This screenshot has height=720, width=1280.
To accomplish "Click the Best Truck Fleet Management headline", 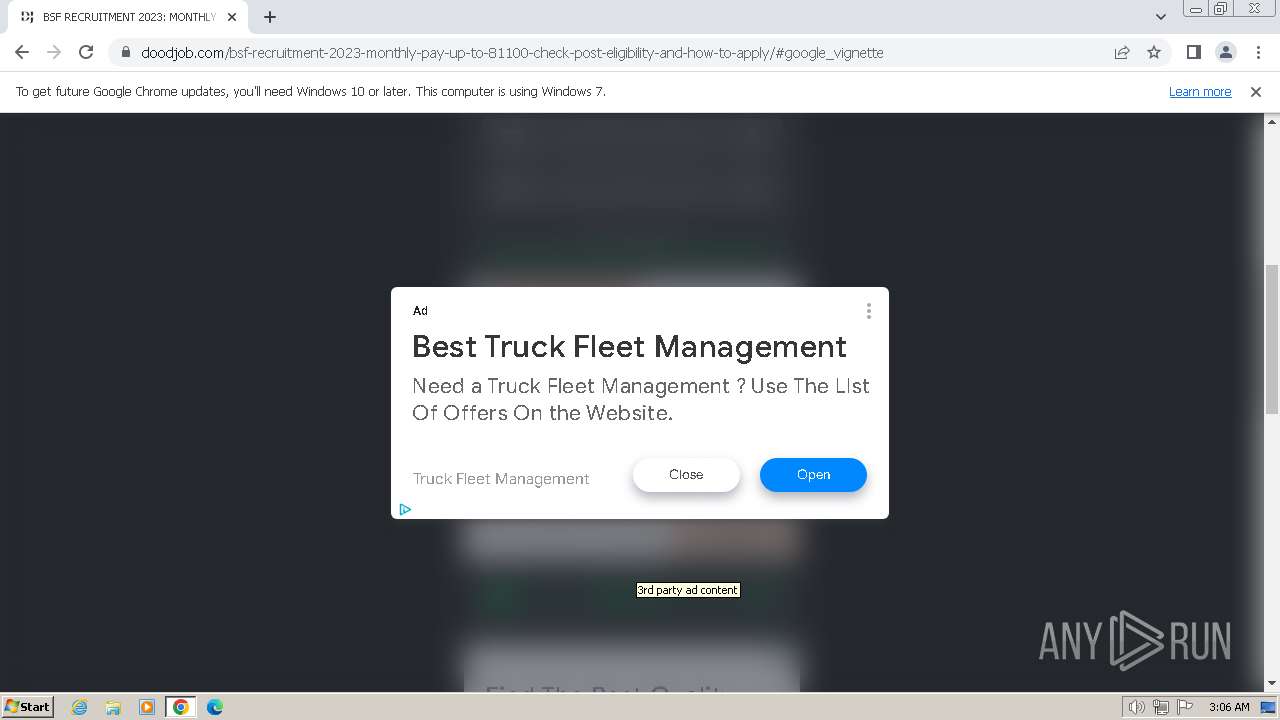I will [x=629, y=346].
